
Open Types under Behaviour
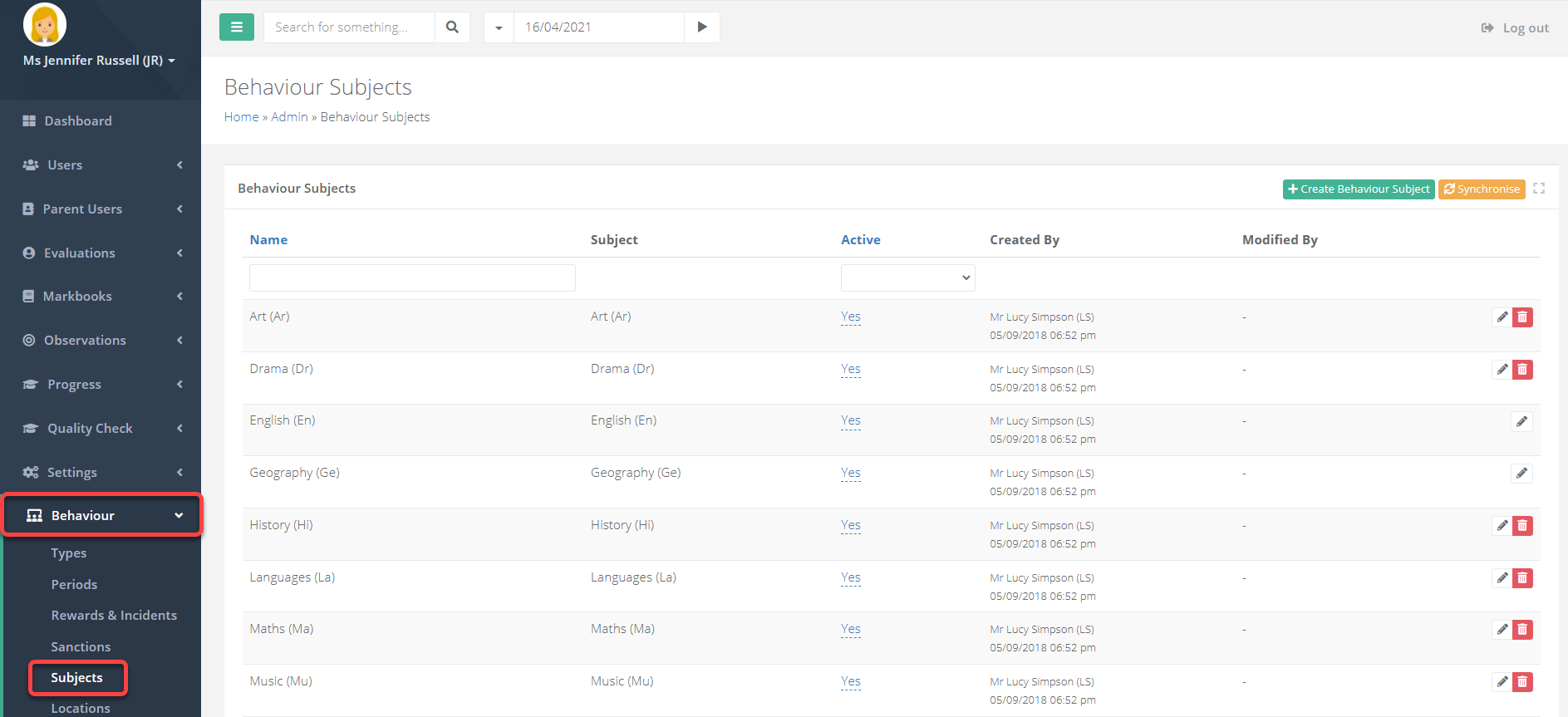[x=69, y=553]
